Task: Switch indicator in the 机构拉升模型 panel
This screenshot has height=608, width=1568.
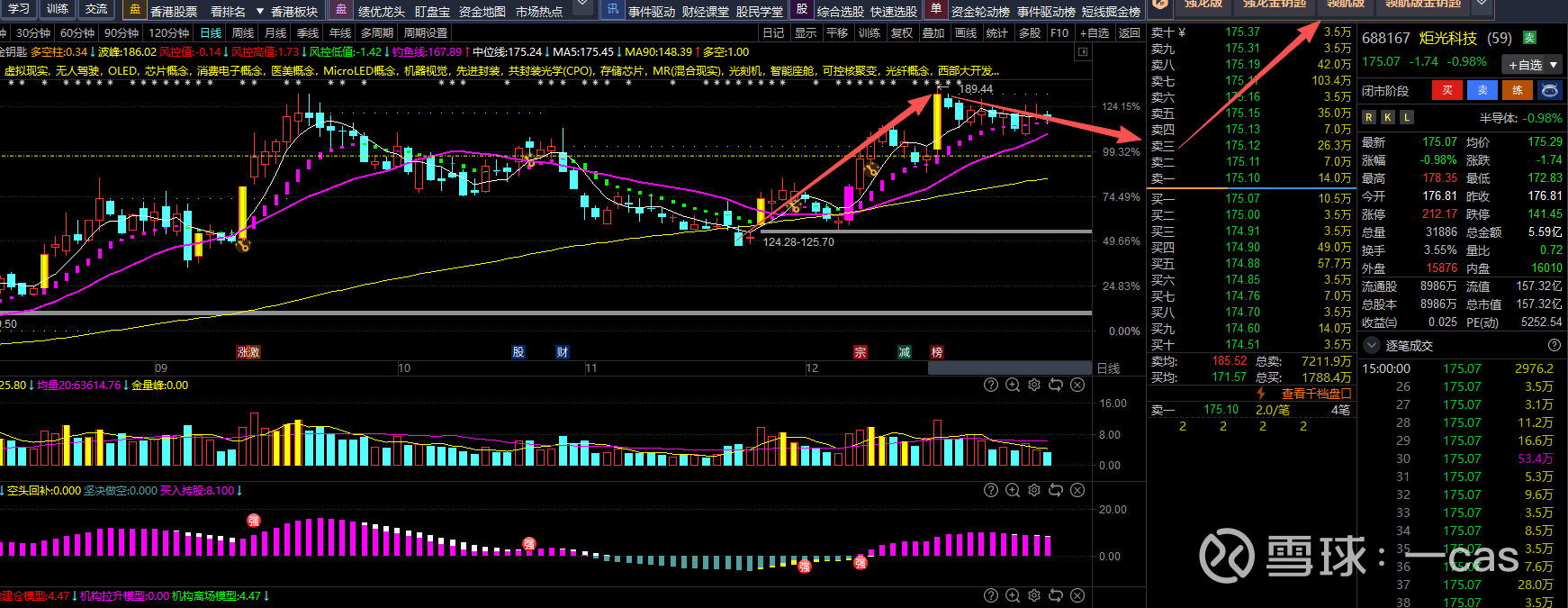Action: tap(1056, 595)
